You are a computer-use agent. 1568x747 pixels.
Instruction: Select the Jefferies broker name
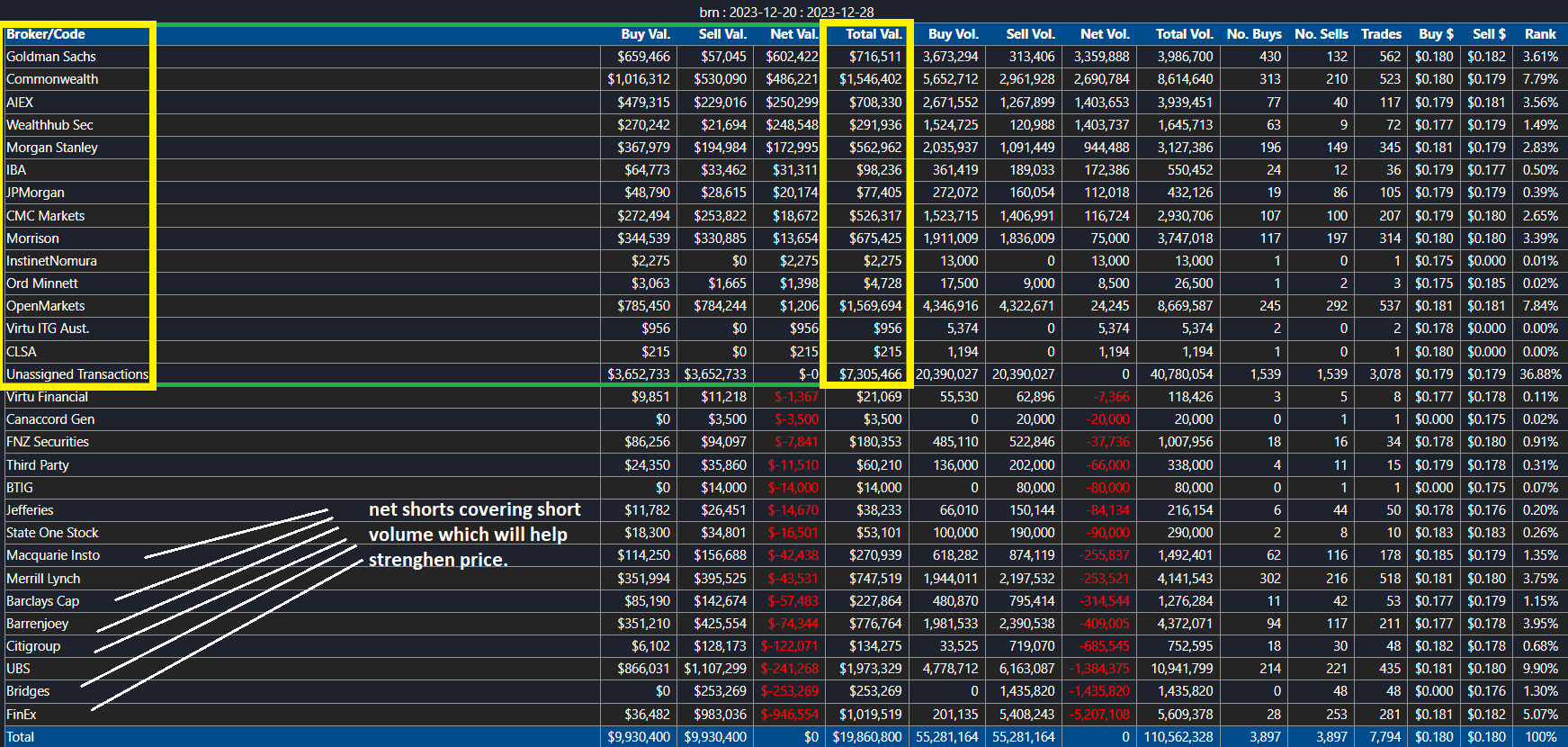tap(30, 510)
